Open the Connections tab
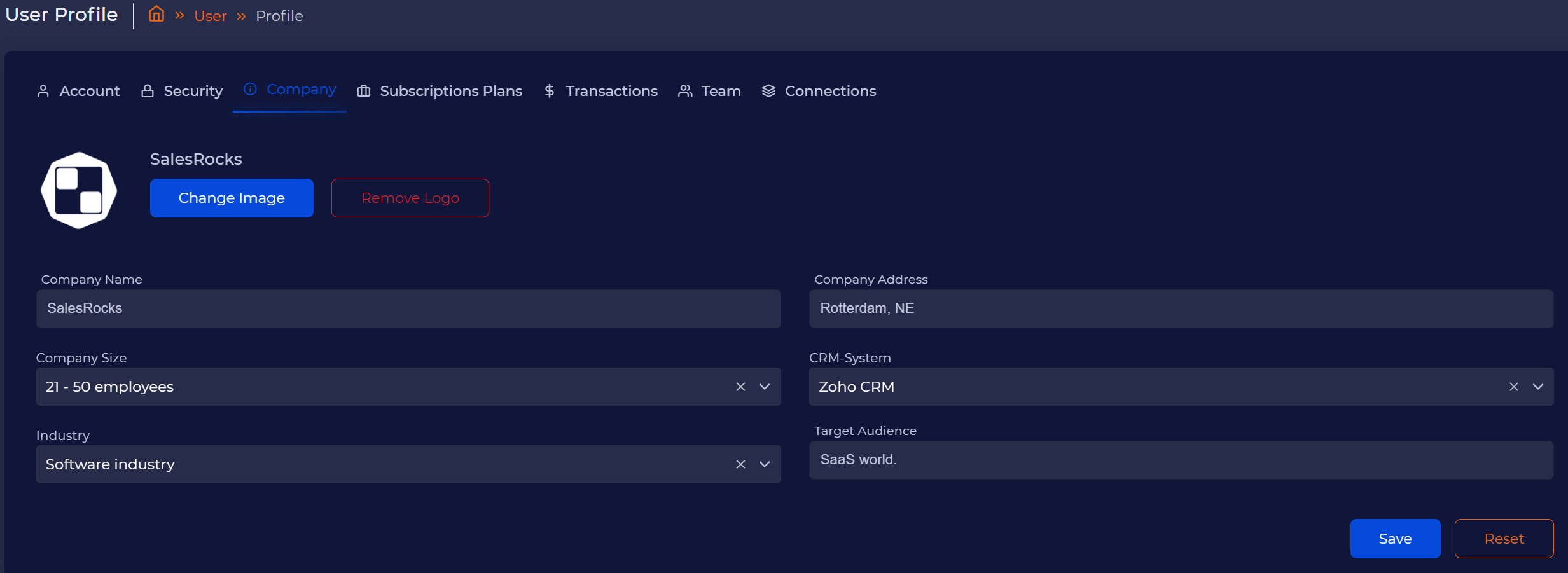The image size is (1568, 573). pyautogui.click(x=819, y=91)
